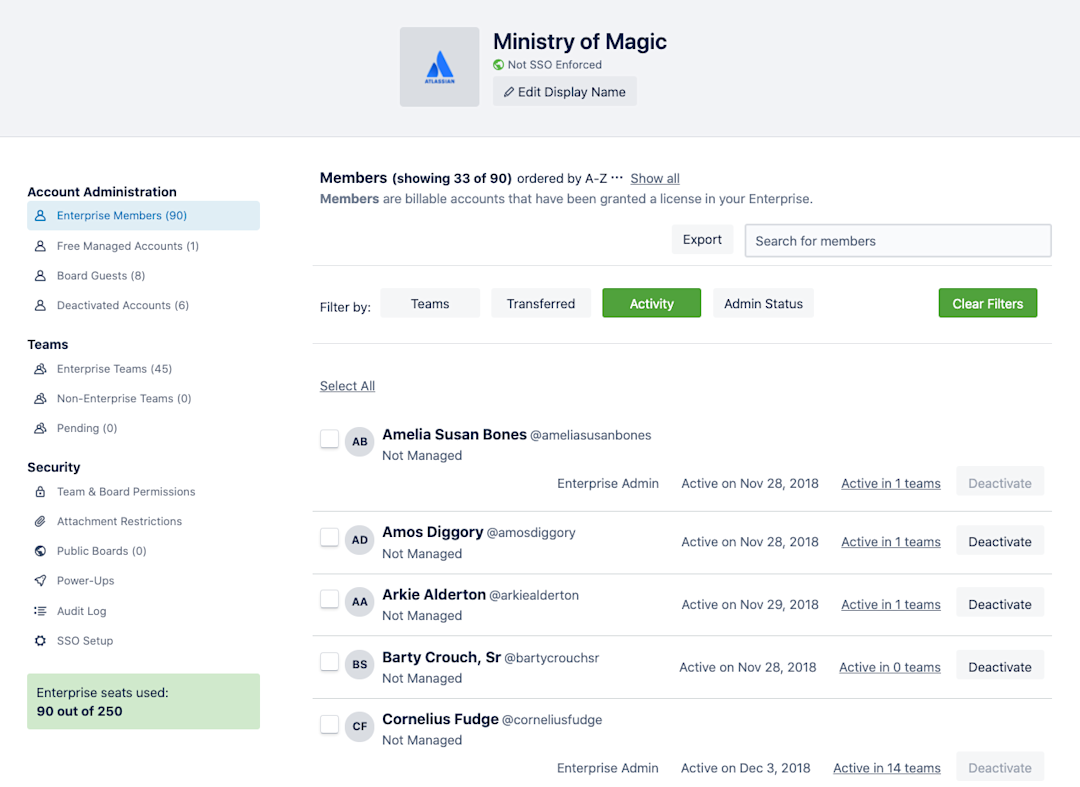Click the Audit Log list icon
The height and width of the screenshot is (787, 1080).
coord(40,611)
